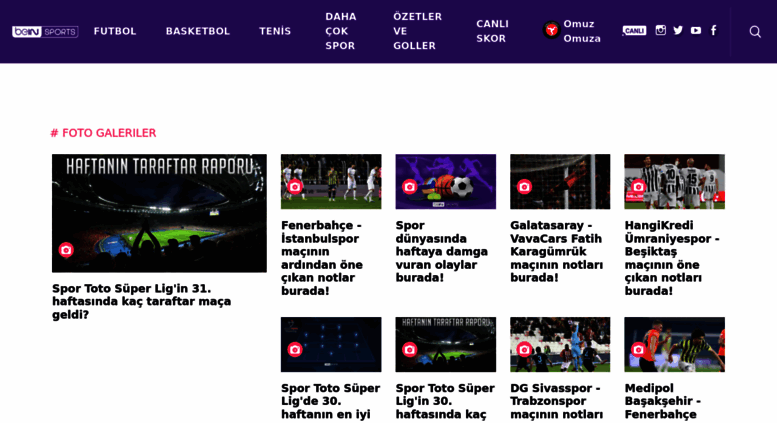
Task: Open the # Foto Galeriler section heading
Action: [103, 133]
